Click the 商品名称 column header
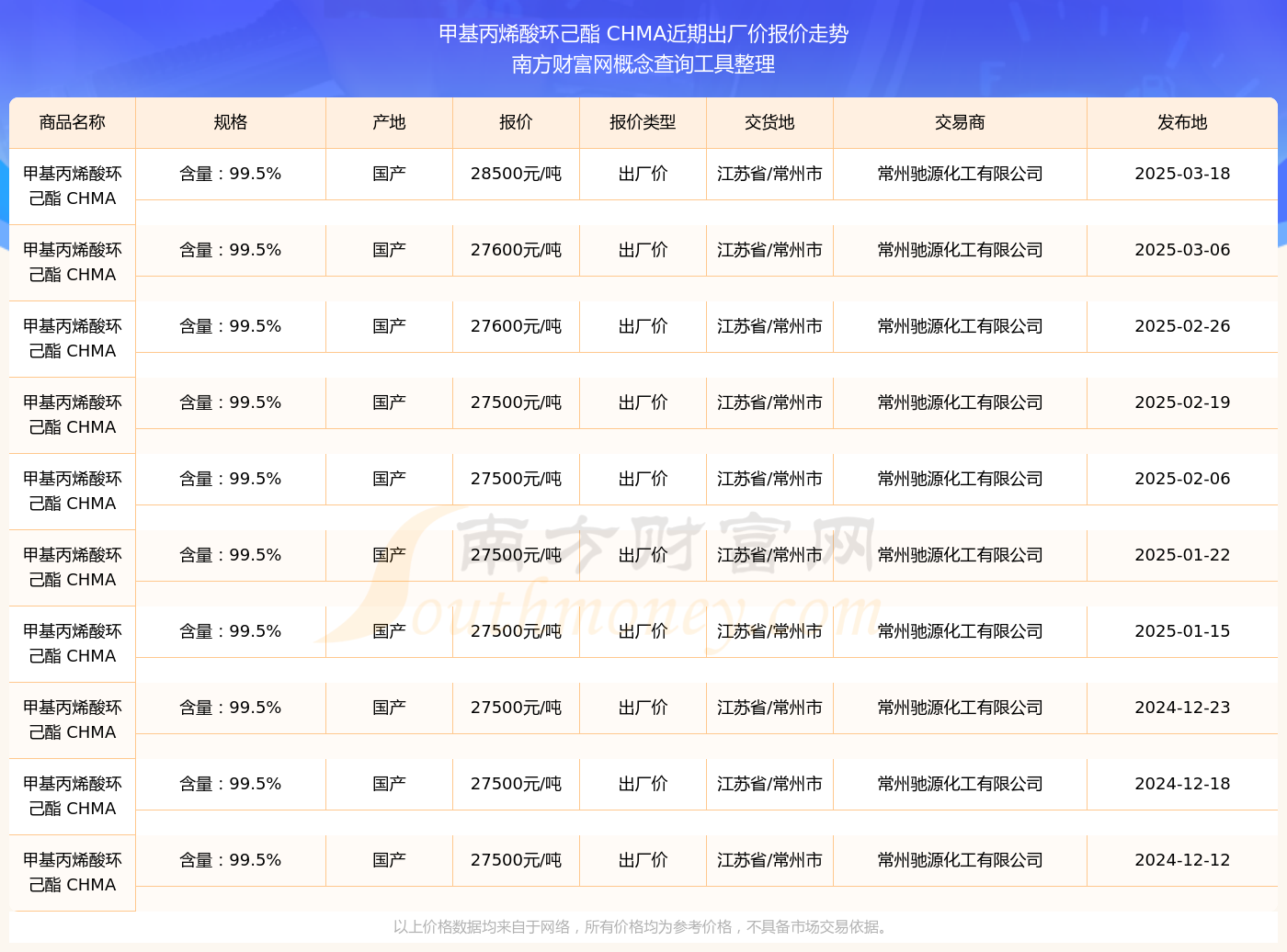The width and height of the screenshot is (1287, 952). 73,122
